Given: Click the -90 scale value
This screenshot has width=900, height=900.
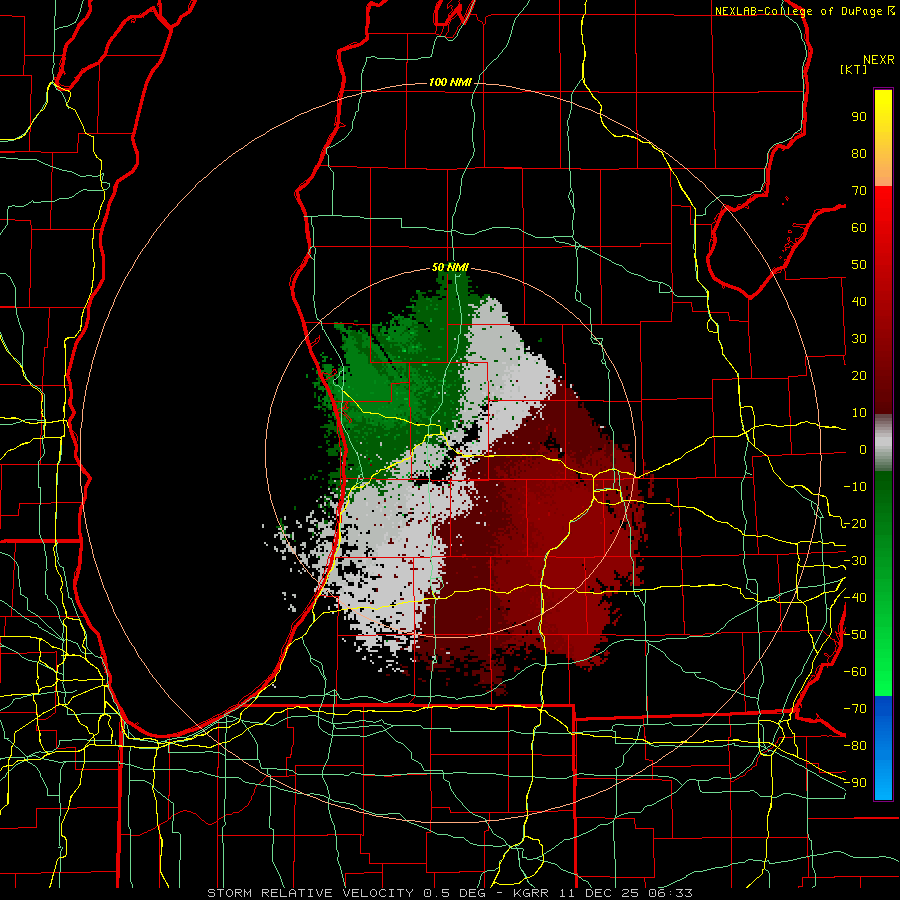Looking at the screenshot, I should pos(855,783).
